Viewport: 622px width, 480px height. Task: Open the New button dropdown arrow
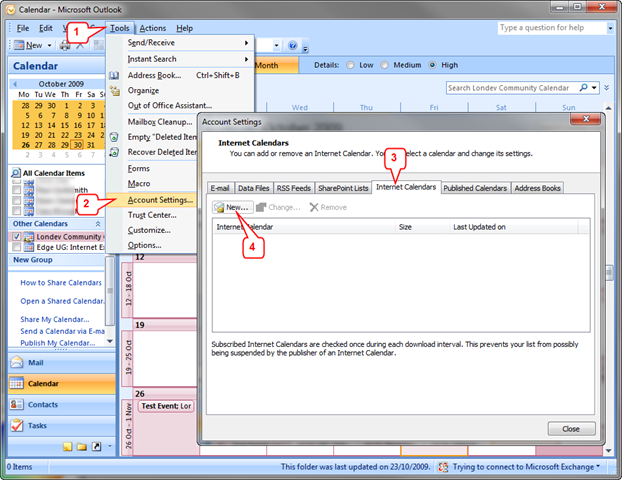click(50, 46)
